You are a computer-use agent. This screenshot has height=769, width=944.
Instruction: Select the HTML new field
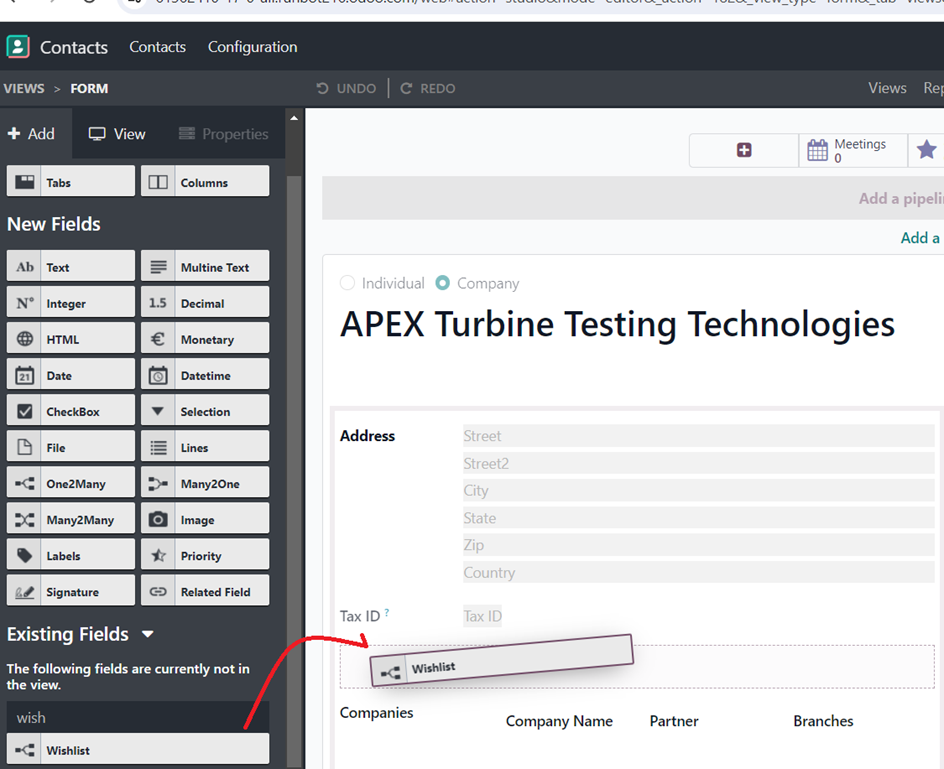(x=71, y=339)
